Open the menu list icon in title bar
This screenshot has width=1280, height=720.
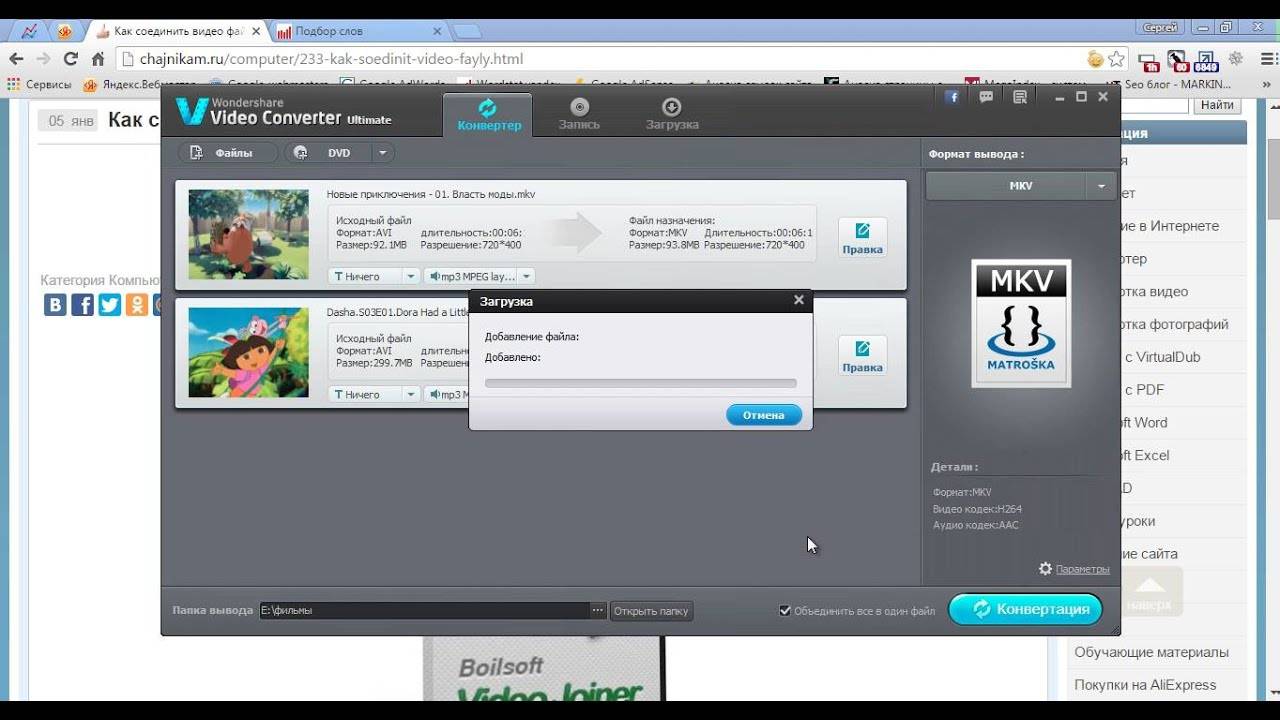click(1020, 97)
